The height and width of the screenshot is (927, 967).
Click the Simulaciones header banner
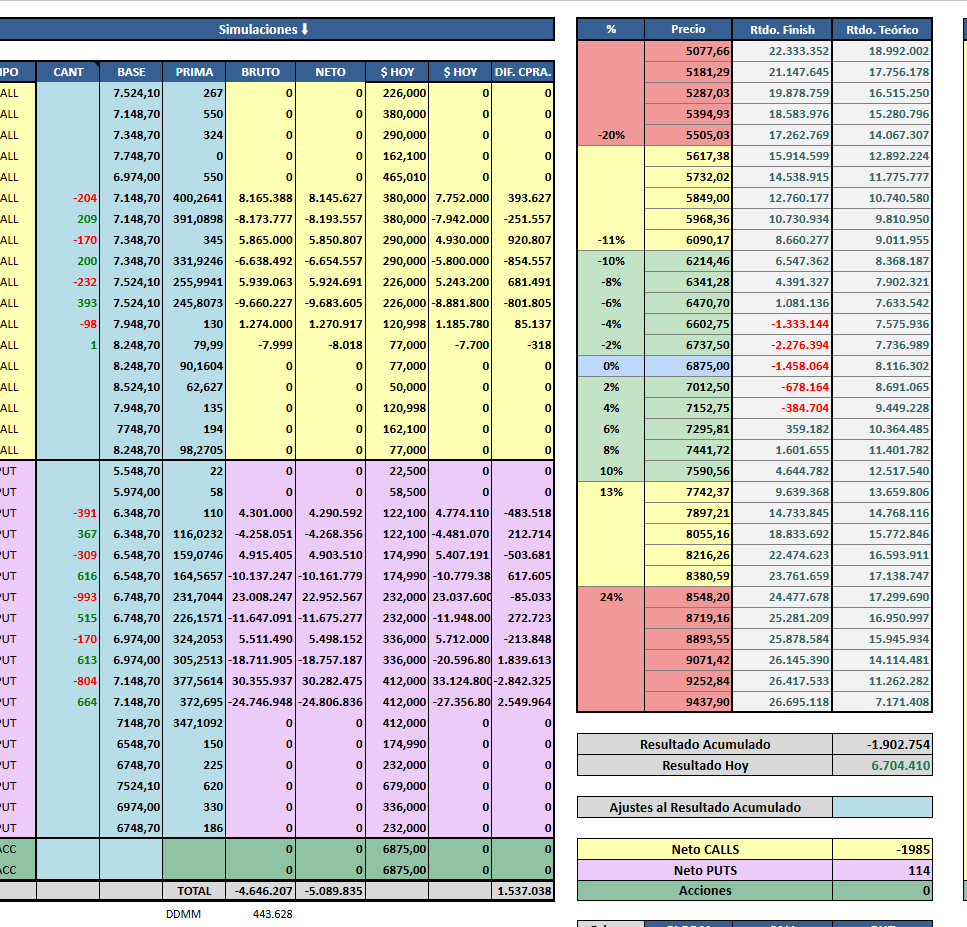pos(264,30)
